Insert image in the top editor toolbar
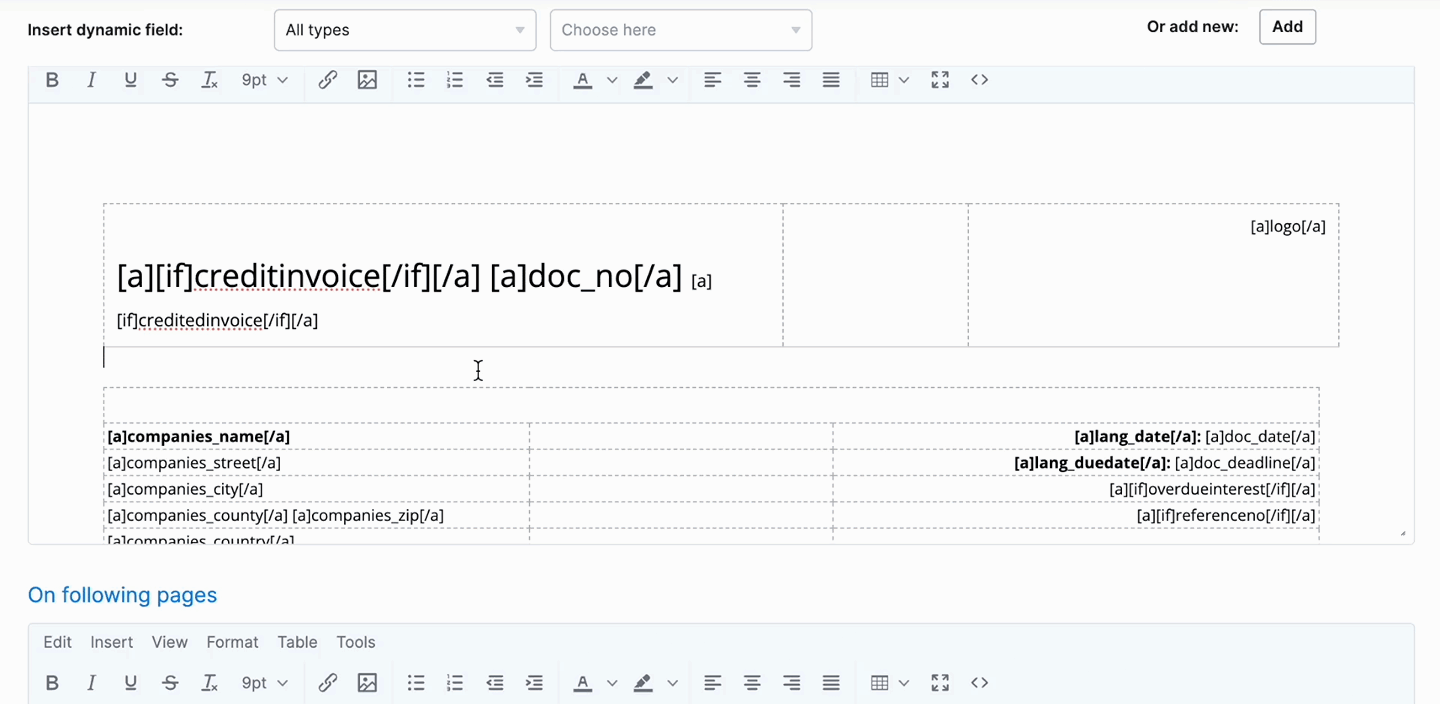1440x704 pixels. [x=367, y=80]
